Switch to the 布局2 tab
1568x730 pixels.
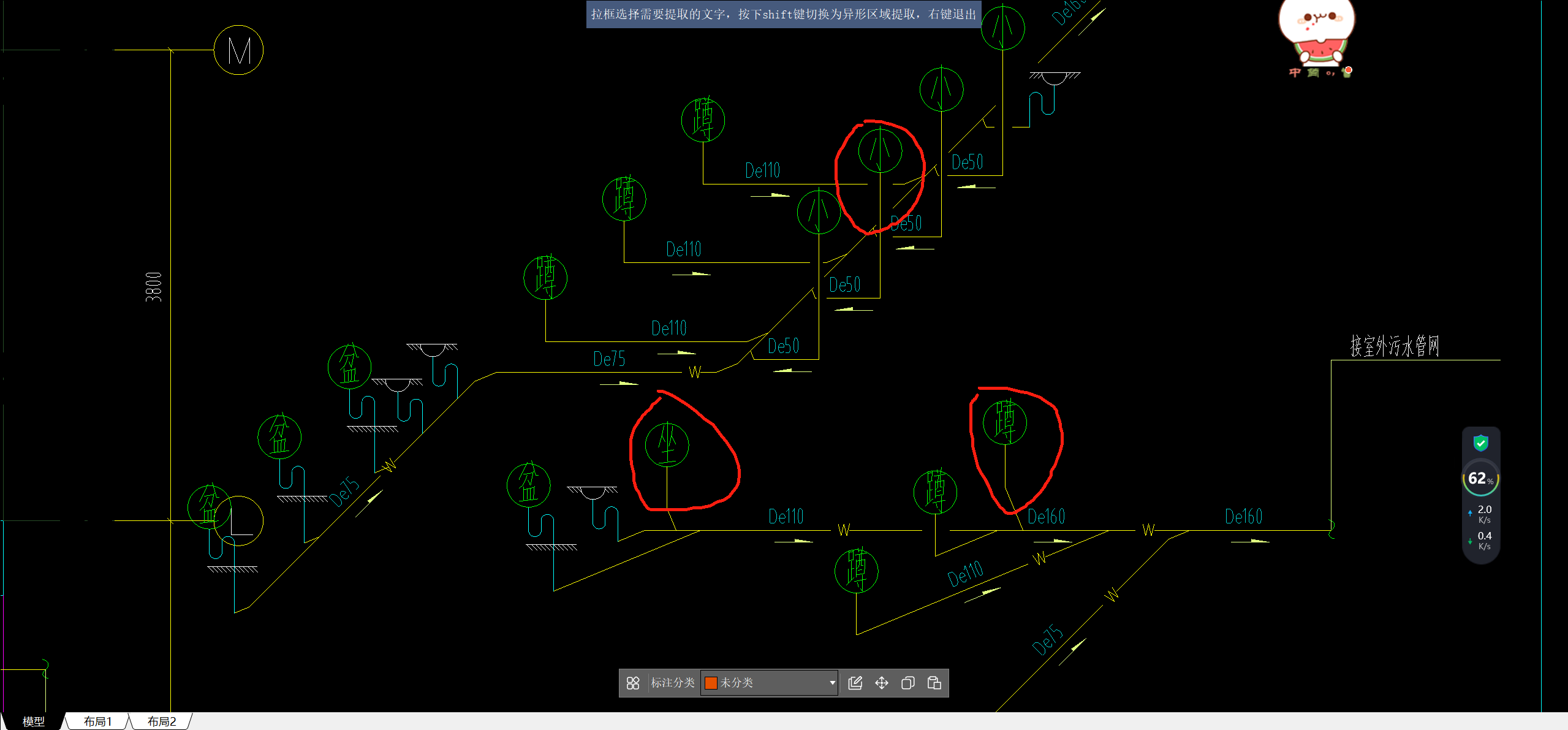pos(162,721)
